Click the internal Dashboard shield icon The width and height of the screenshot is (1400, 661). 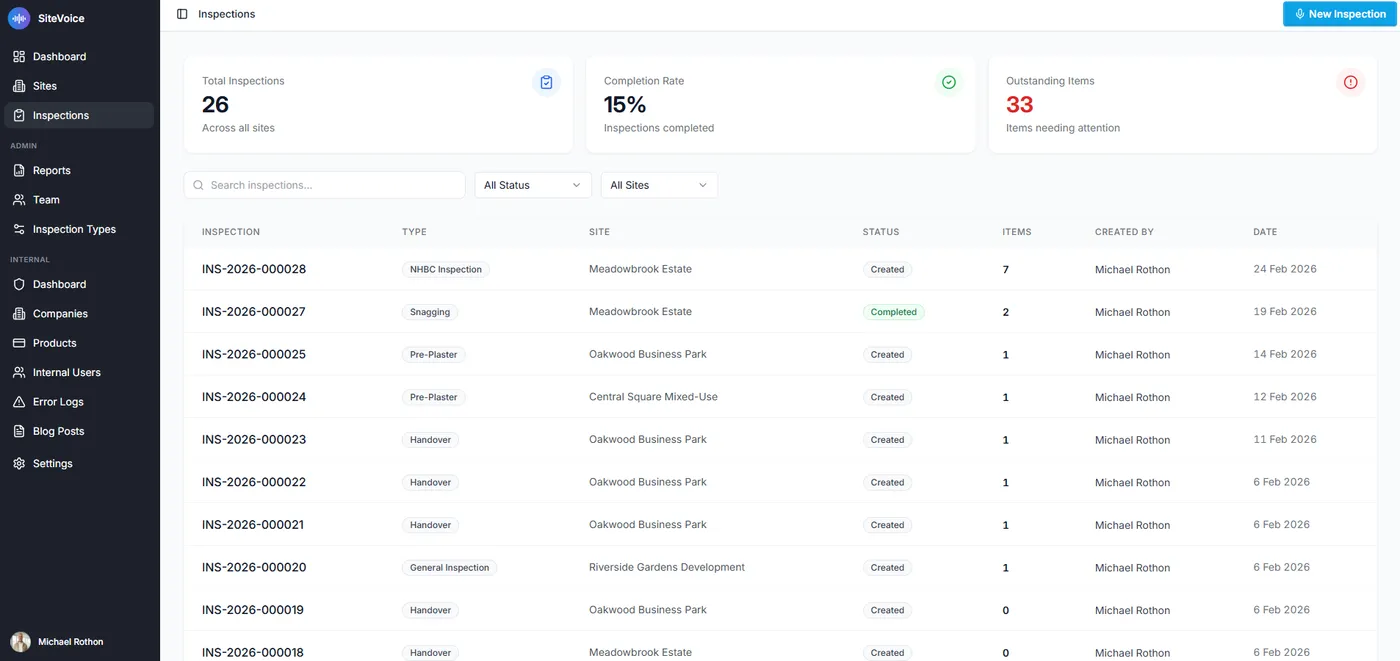19,284
